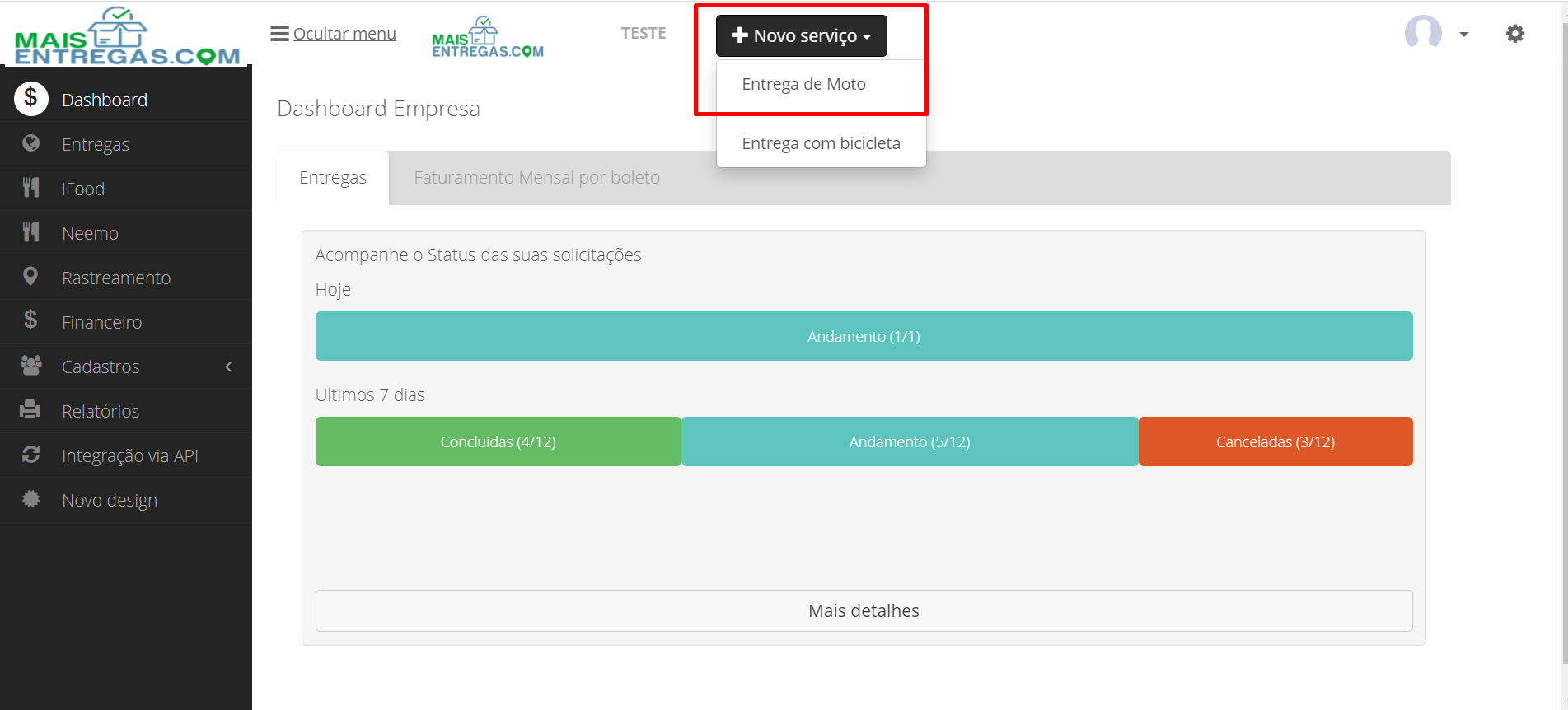The height and width of the screenshot is (710, 1568).
Task: Click the badge icon beside Novo design
Action: tap(31, 499)
